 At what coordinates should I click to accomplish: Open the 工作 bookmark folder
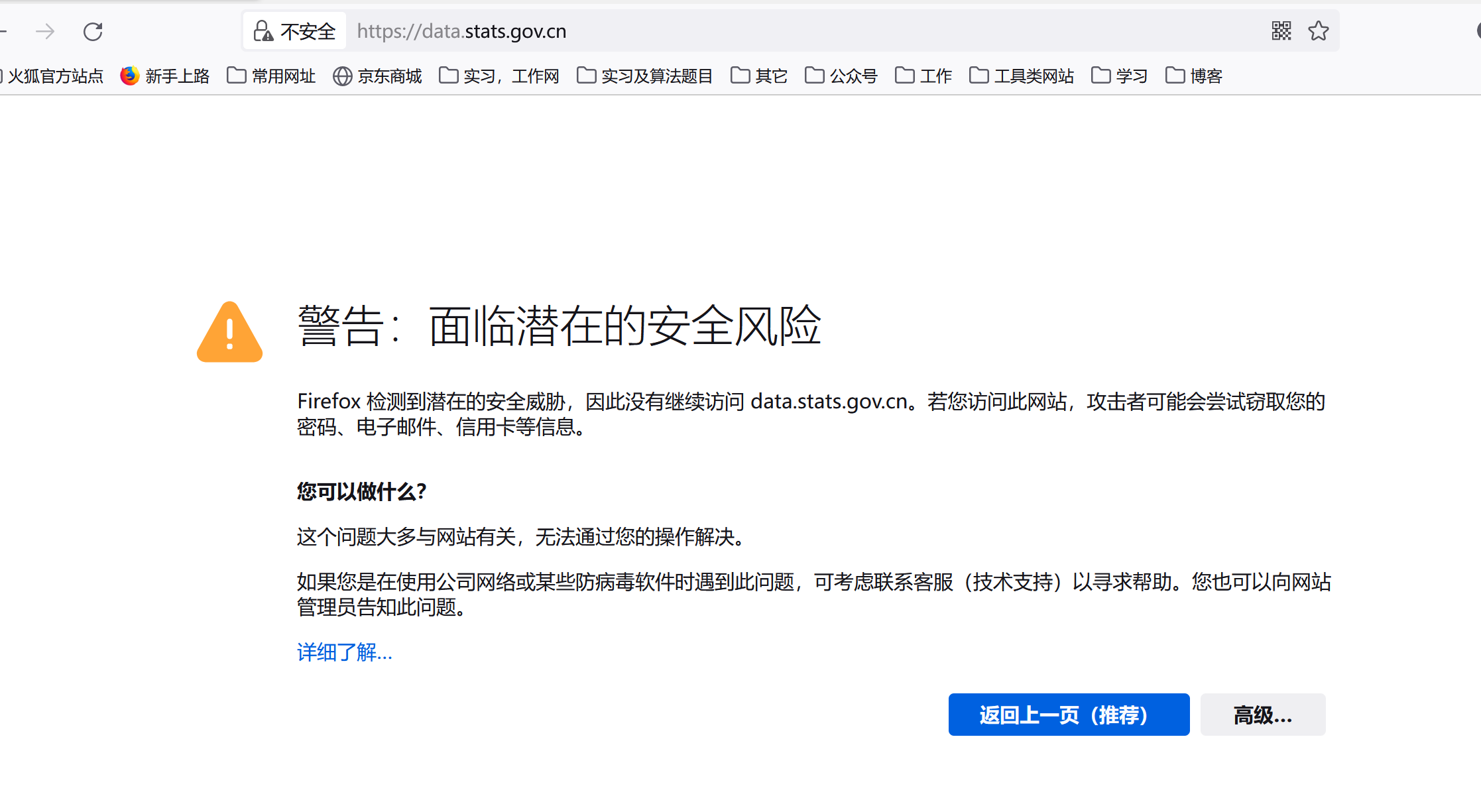(x=923, y=76)
